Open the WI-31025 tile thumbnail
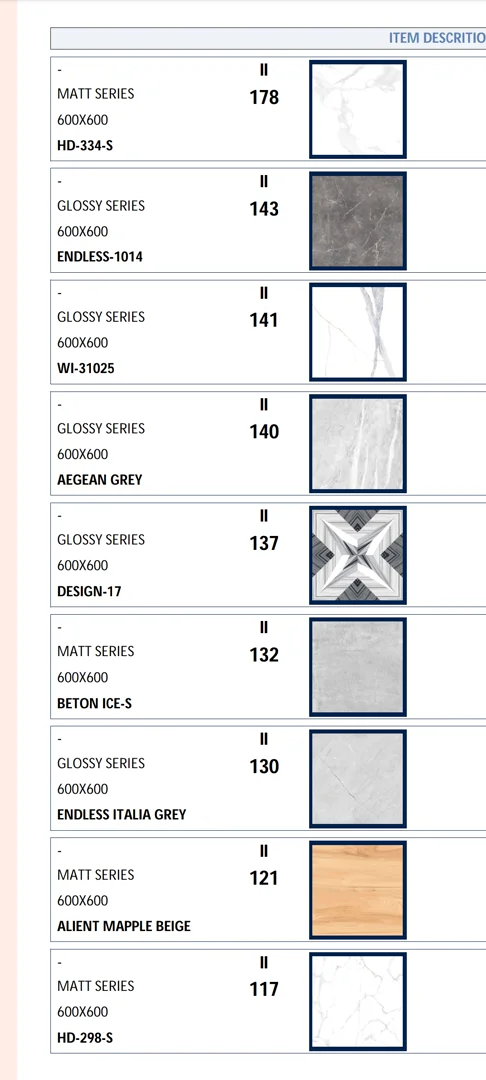 (358, 332)
